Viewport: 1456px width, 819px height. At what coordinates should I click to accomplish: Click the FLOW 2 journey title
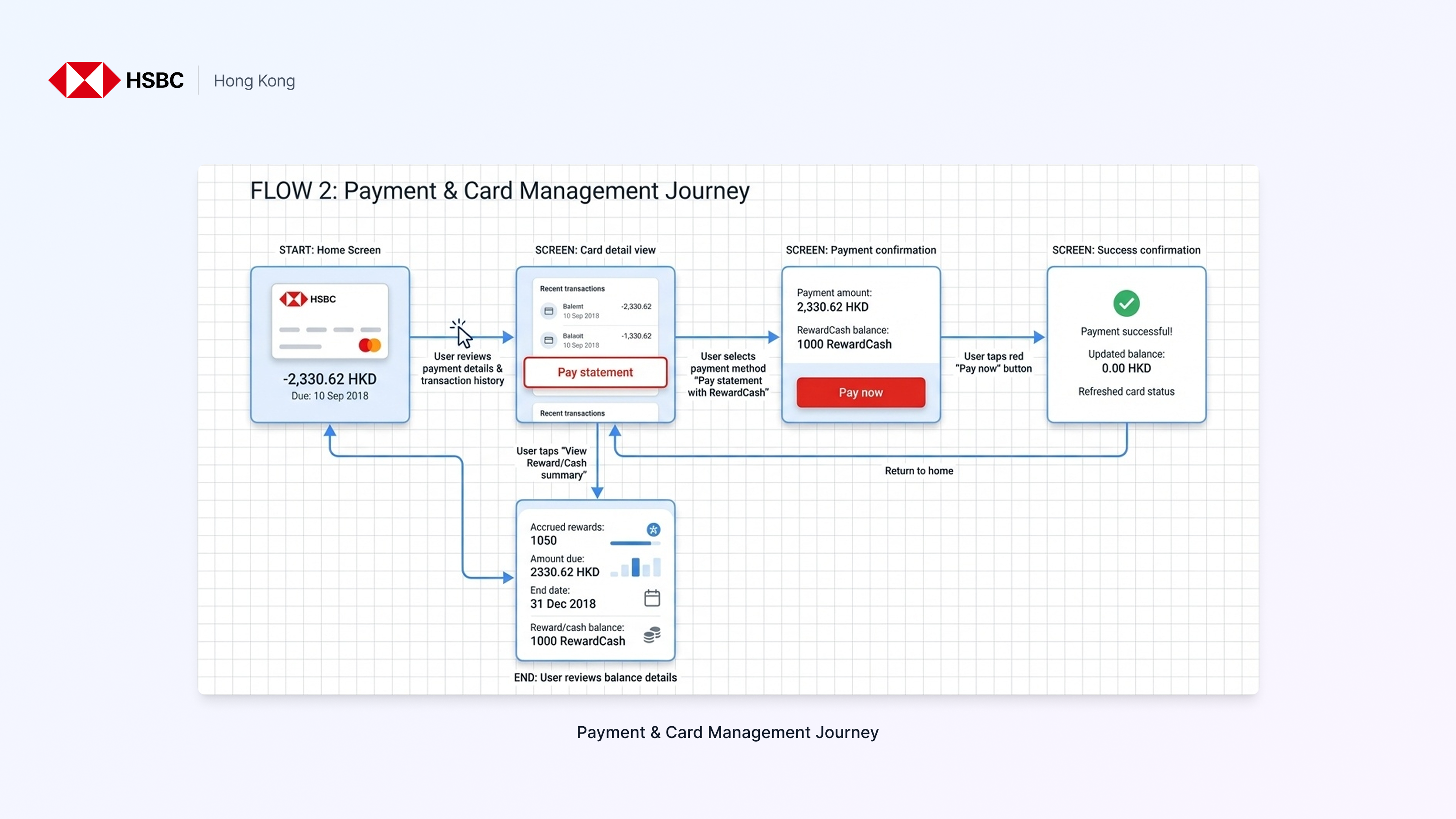click(x=500, y=191)
